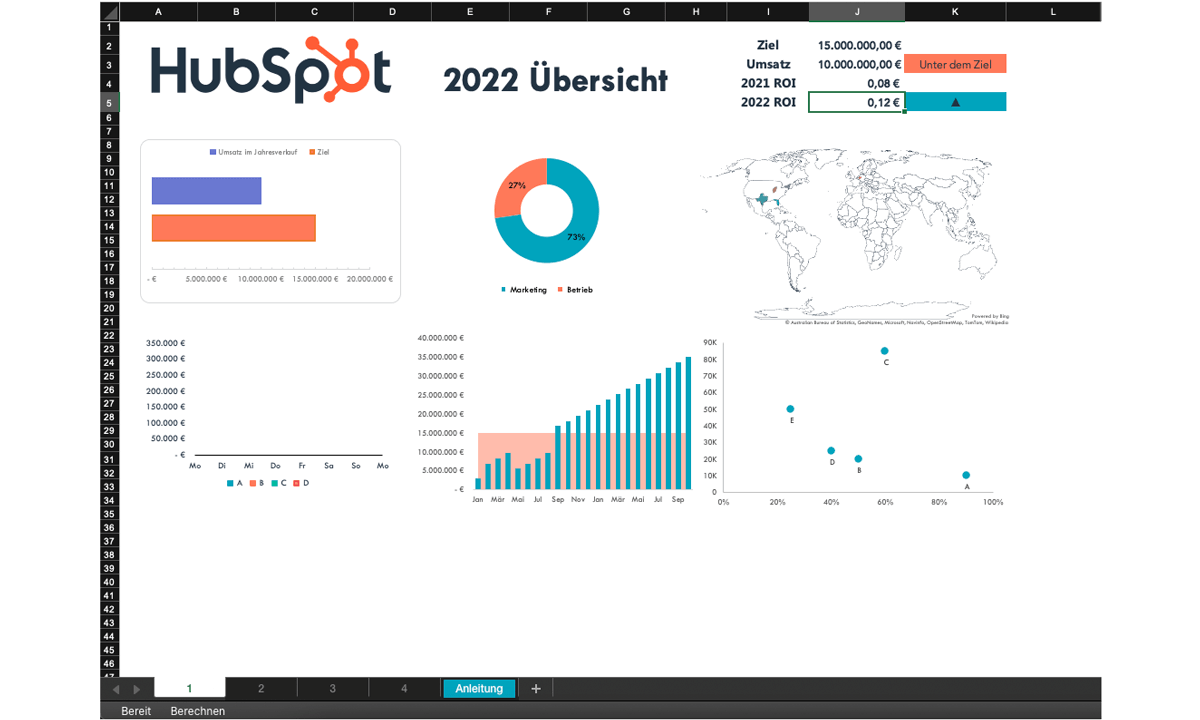This screenshot has width=1200, height=720.
Task: Click legend entry 'A' in weekday chart
Action: click(x=234, y=483)
